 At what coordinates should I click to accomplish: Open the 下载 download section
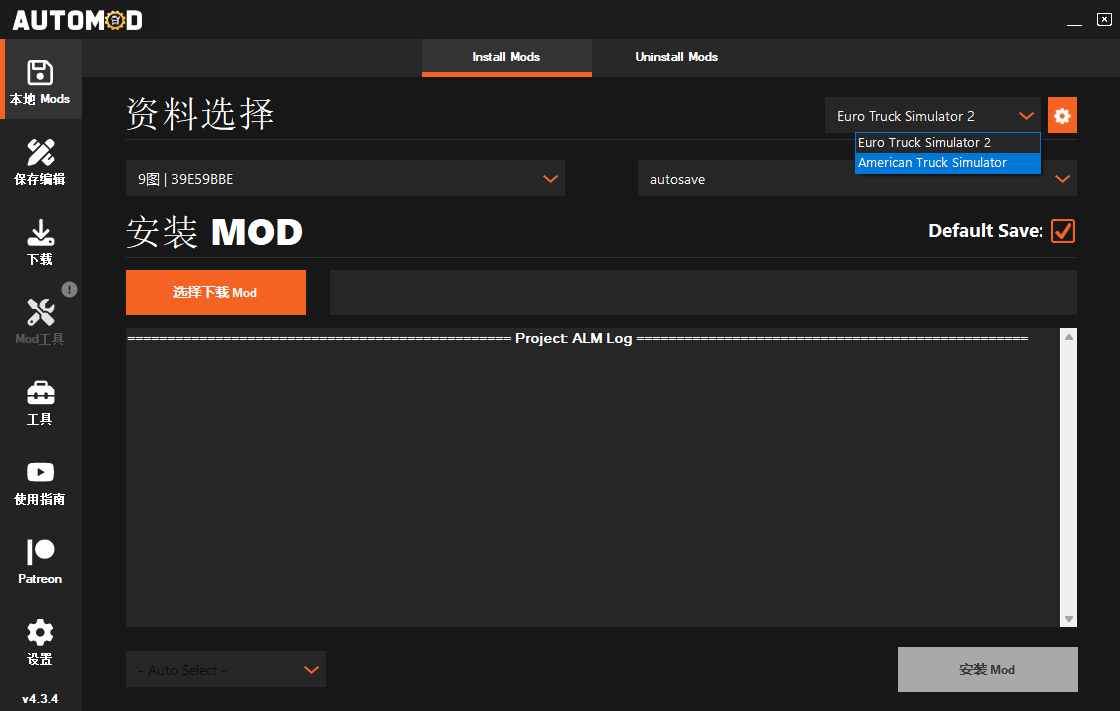coord(40,242)
